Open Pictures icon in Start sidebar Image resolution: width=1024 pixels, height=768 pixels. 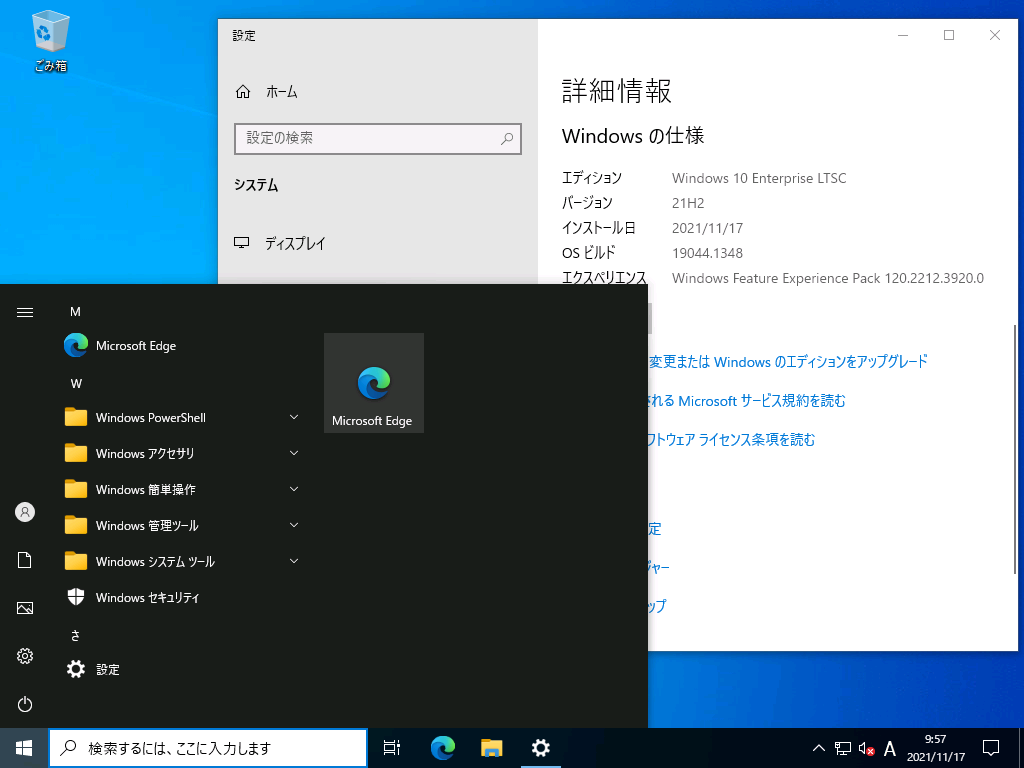click(25, 608)
